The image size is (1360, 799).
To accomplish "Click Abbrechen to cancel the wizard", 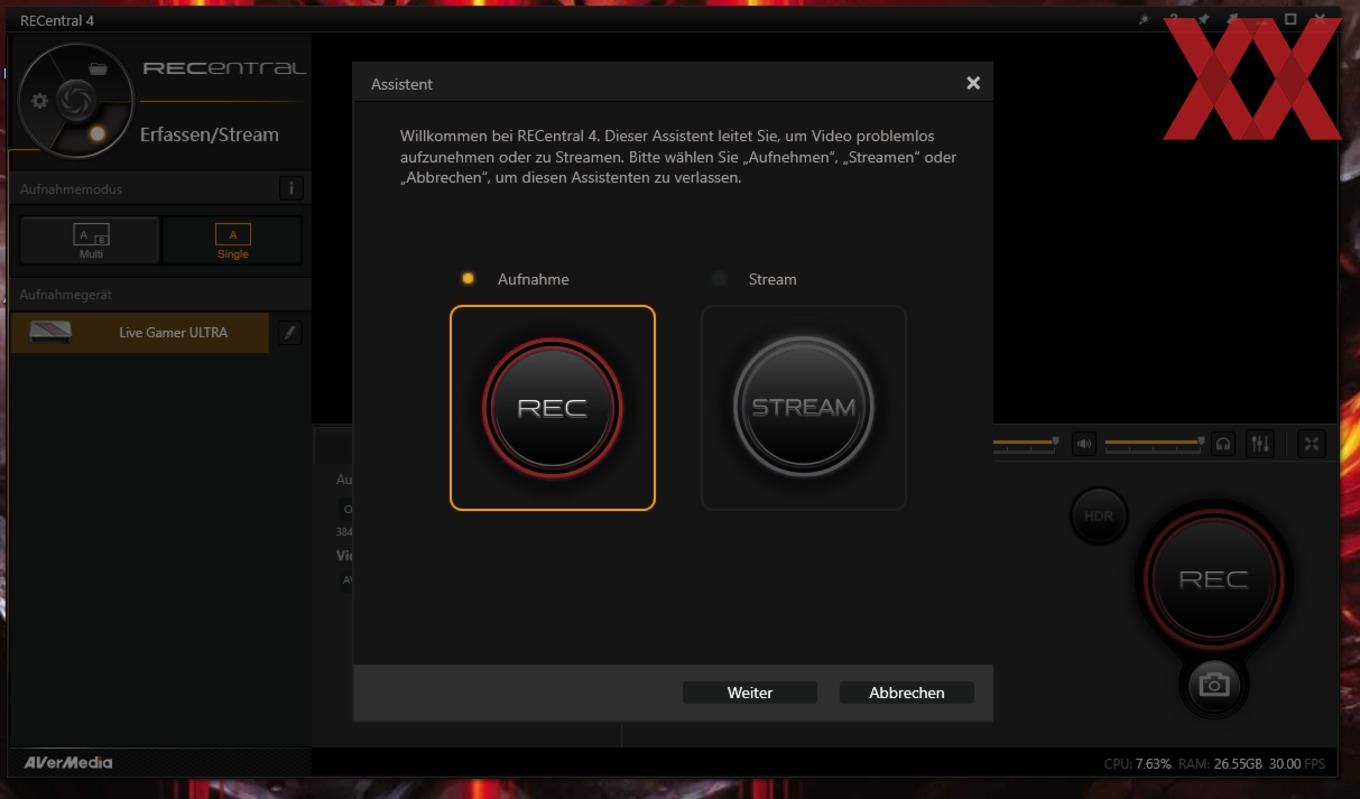I will 907,692.
